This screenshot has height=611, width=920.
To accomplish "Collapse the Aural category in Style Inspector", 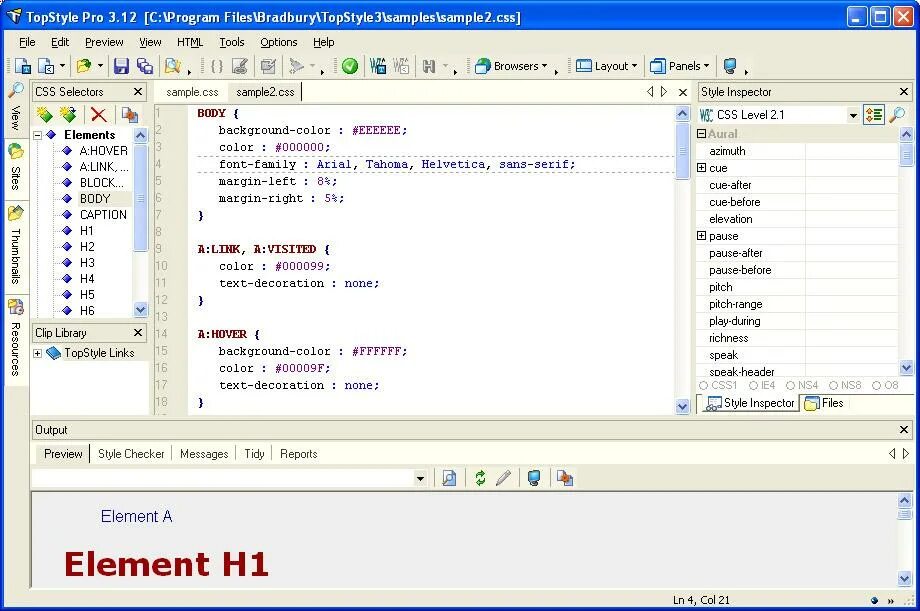I will (x=701, y=134).
